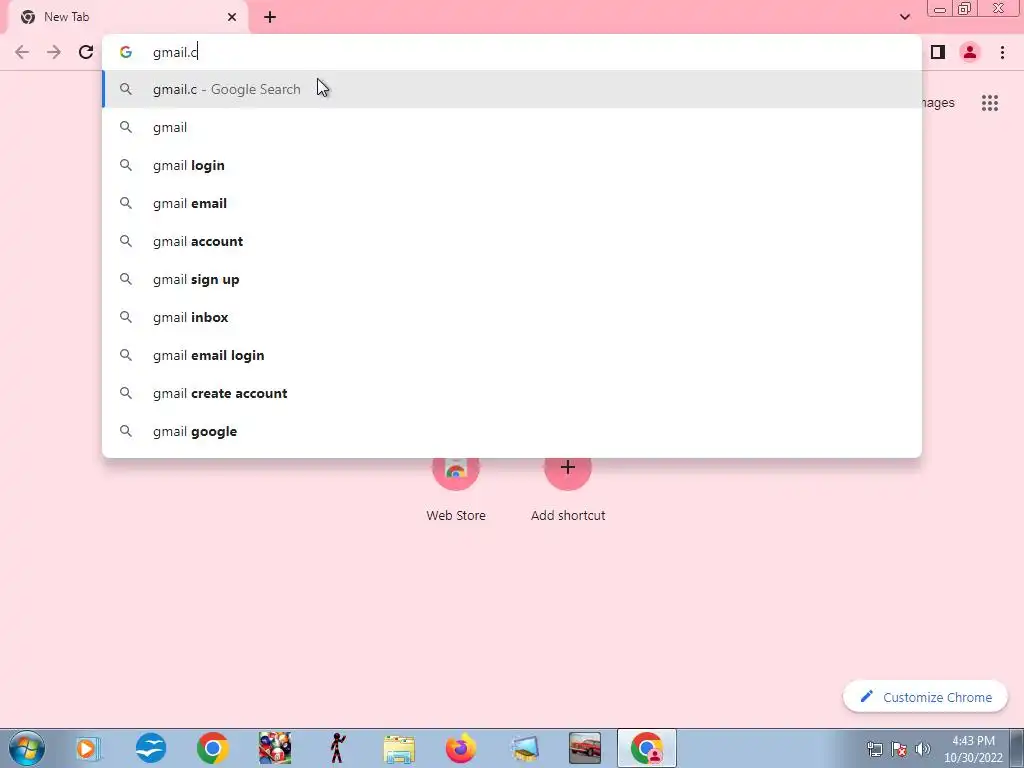
Task: Click the forward navigation arrow
Action: pyautogui.click(x=54, y=52)
